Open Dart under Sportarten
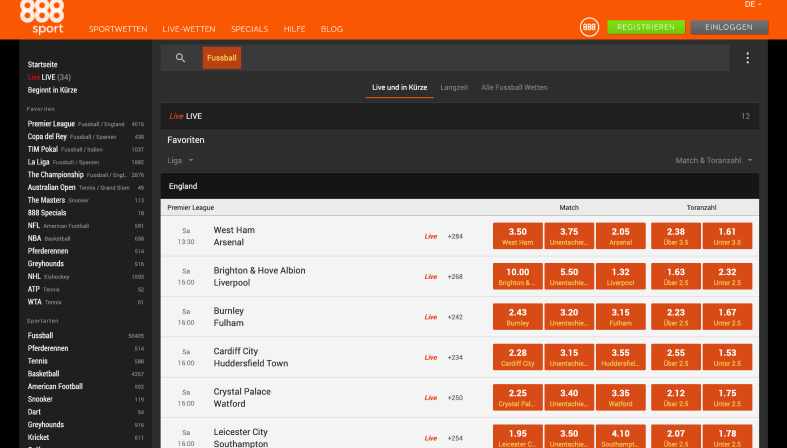The width and height of the screenshot is (787, 448). point(85,412)
